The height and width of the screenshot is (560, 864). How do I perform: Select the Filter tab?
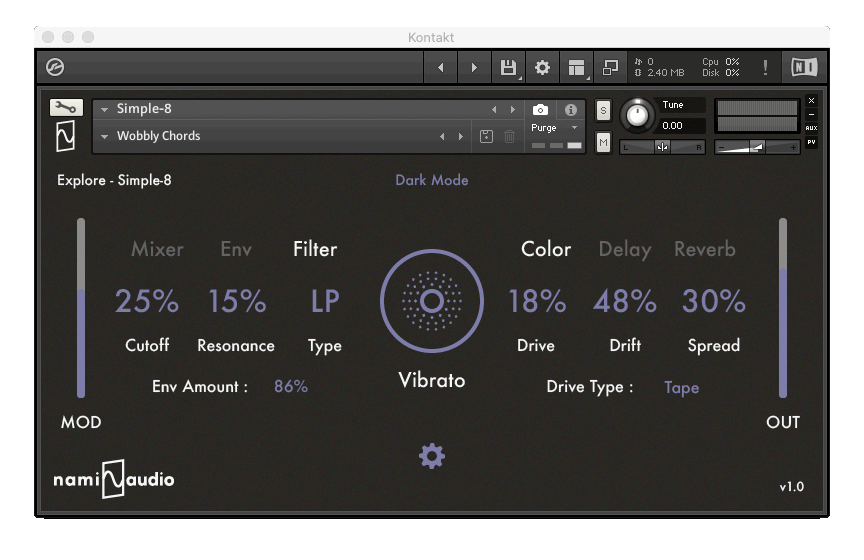(315, 249)
